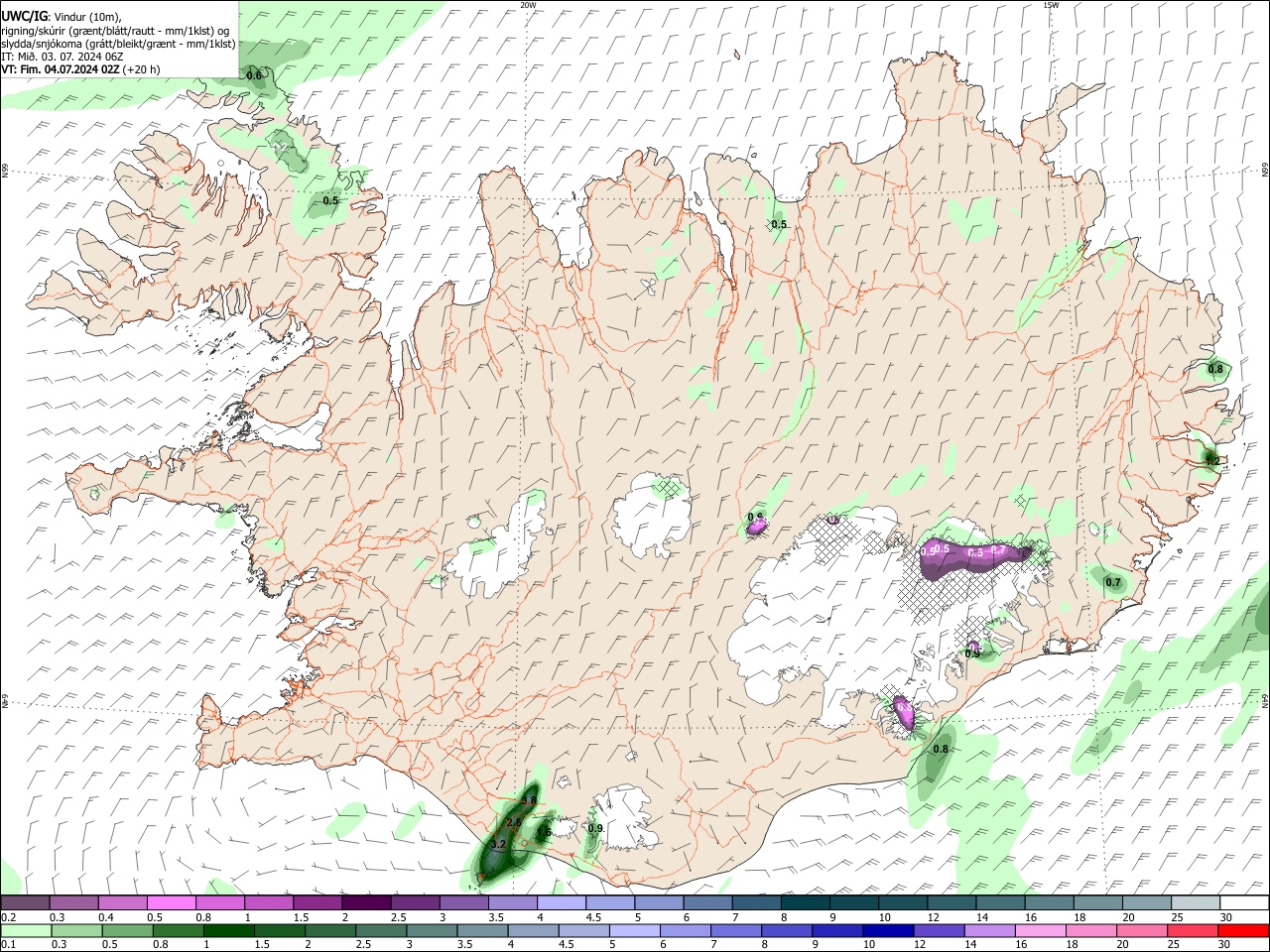Pick the grey-teal 3–3.5 rain legend swatch
This screenshot has height=952, width=1270.
pyautogui.click(x=431, y=931)
